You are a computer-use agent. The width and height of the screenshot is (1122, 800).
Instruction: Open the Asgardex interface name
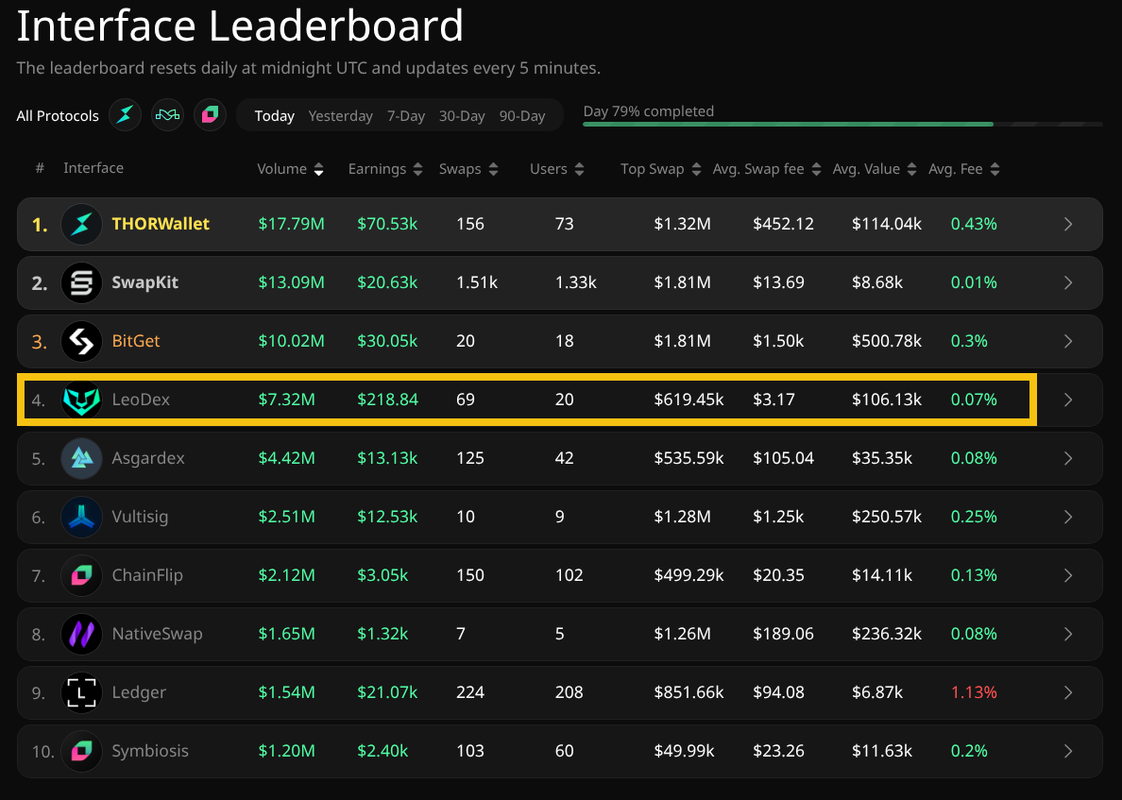click(148, 459)
